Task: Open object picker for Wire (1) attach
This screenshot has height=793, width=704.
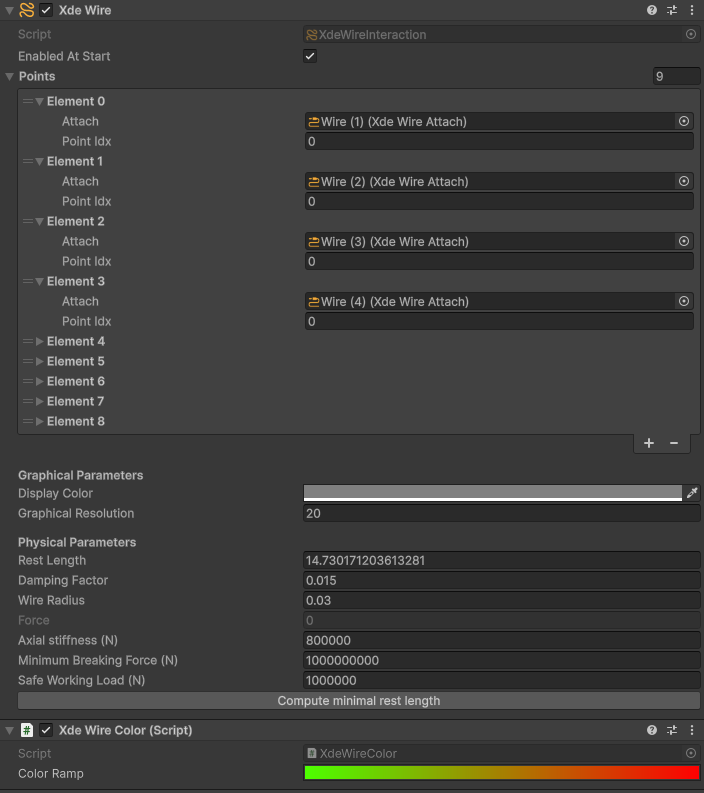Action: [x=684, y=121]
